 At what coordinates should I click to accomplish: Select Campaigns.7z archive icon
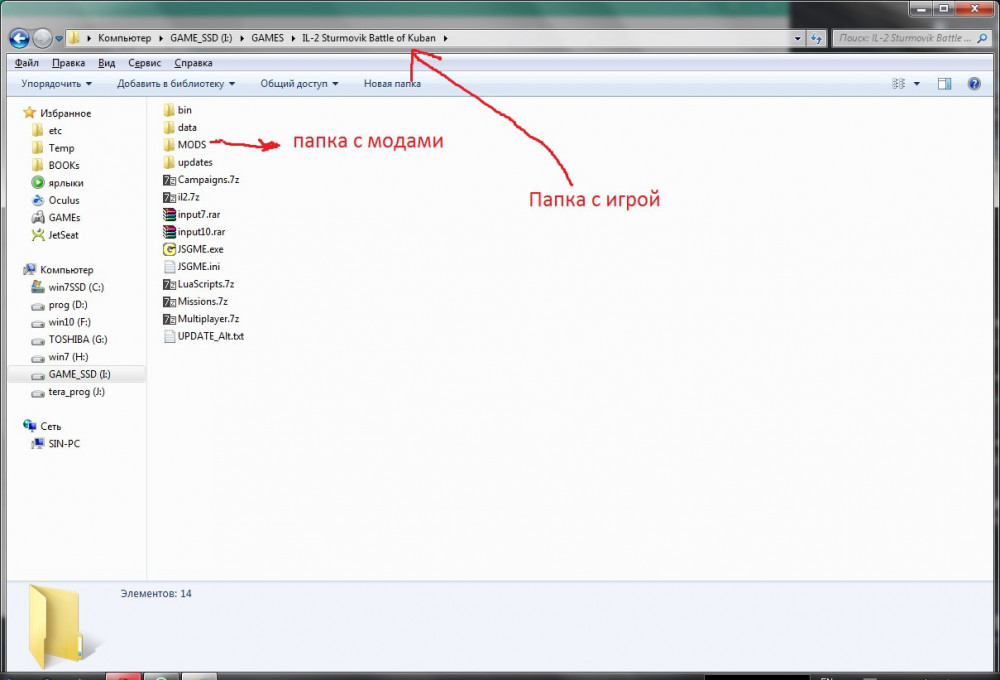(x=169, y=180)
